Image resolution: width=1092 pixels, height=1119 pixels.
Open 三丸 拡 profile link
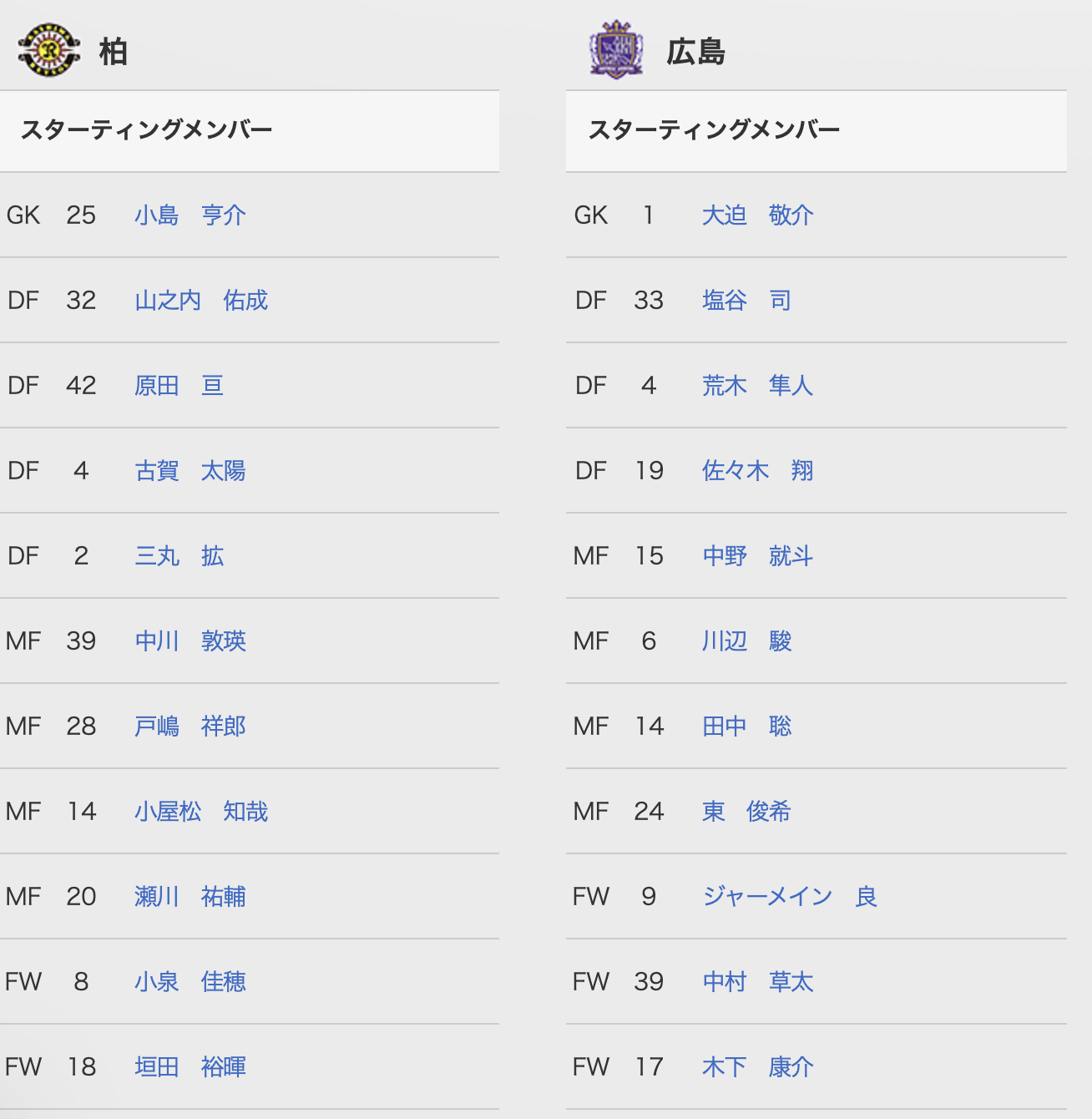click(179, 556)
